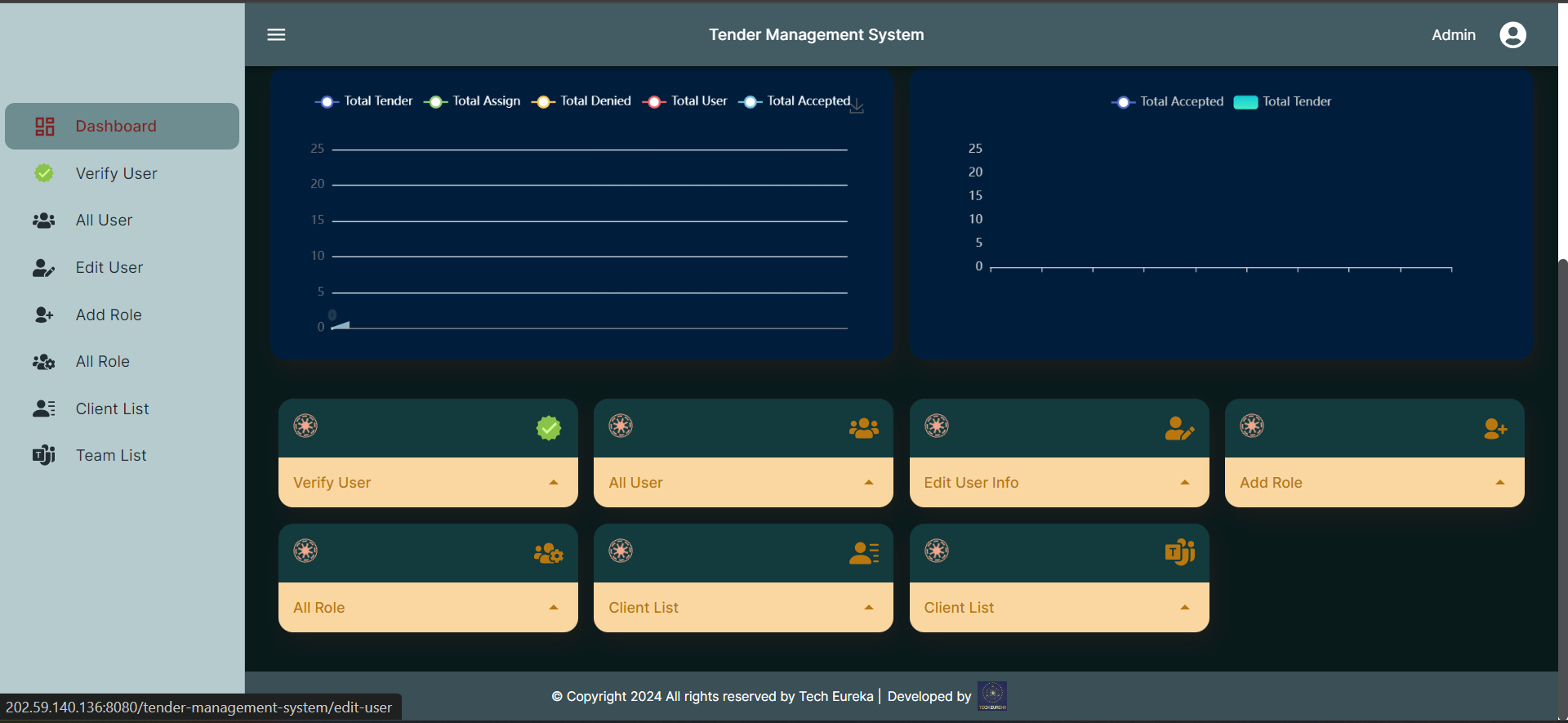Open Edit User in the sidebar menu
1568x723 pixels.
tap(122, 268)
